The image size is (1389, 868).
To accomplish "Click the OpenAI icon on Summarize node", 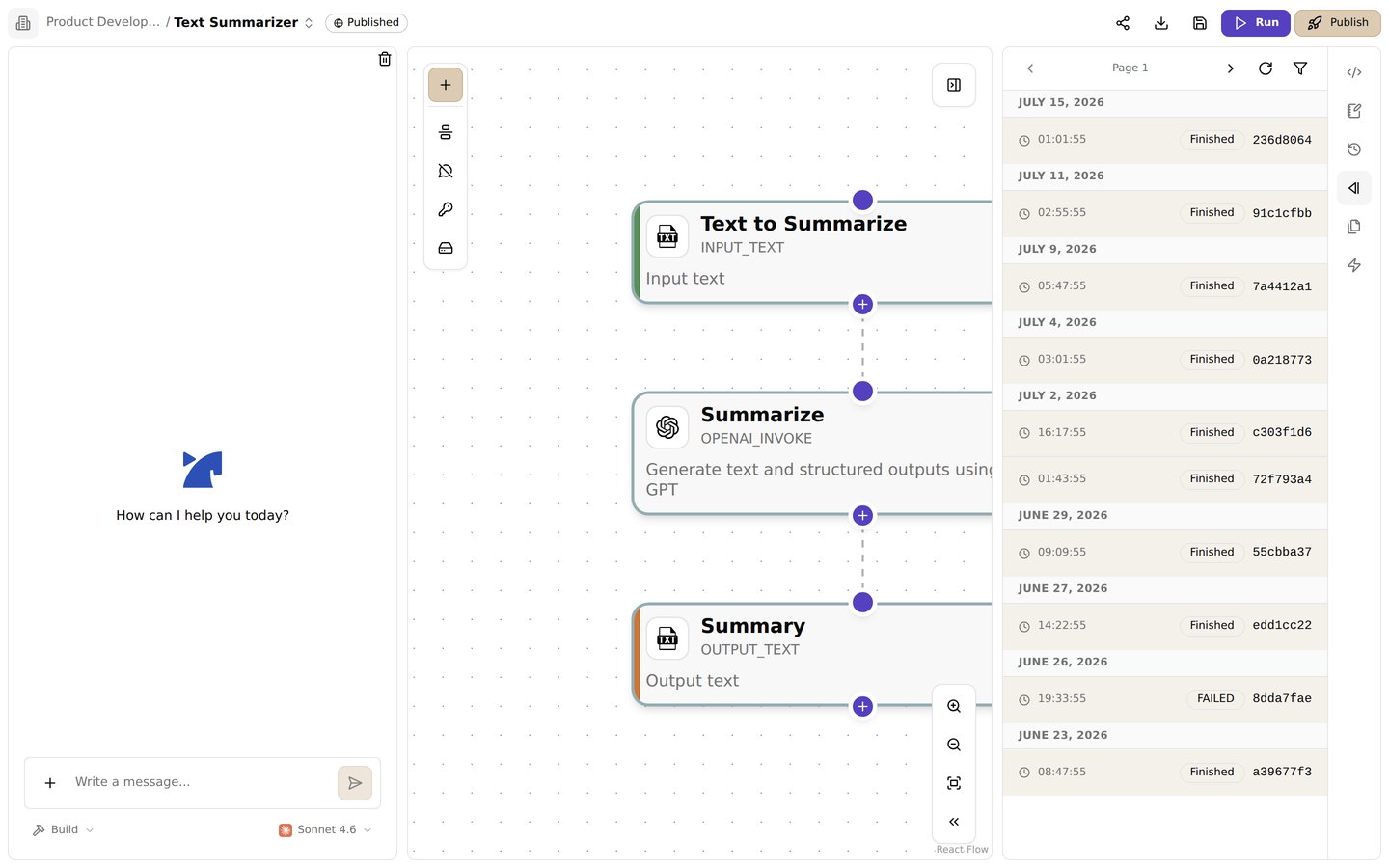I will (x=667, y=427).
